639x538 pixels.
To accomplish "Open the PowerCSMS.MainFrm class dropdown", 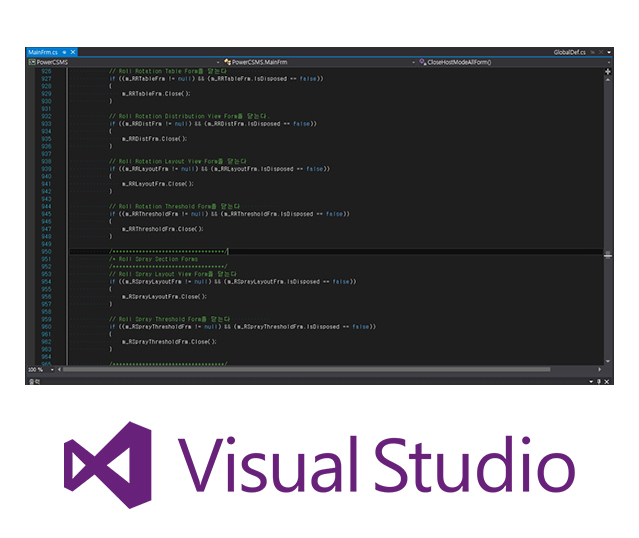I will (413, 62).
